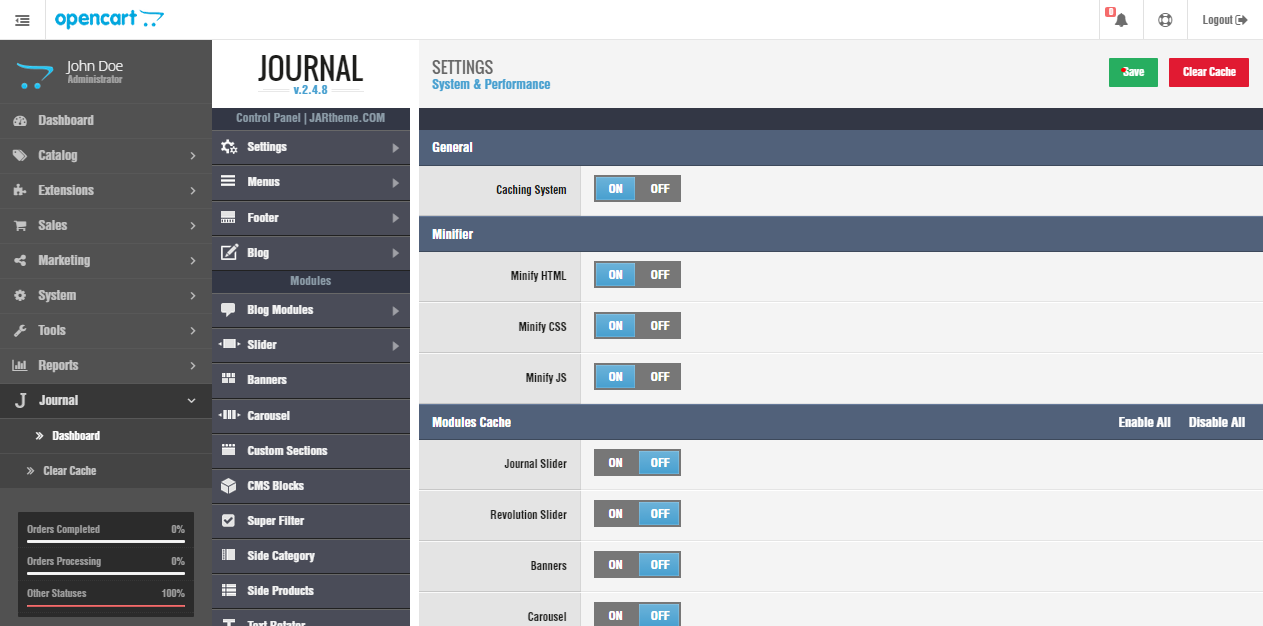Click the Marketing share icon
The image size is (1263, 626).
click(x=20, y=260)
